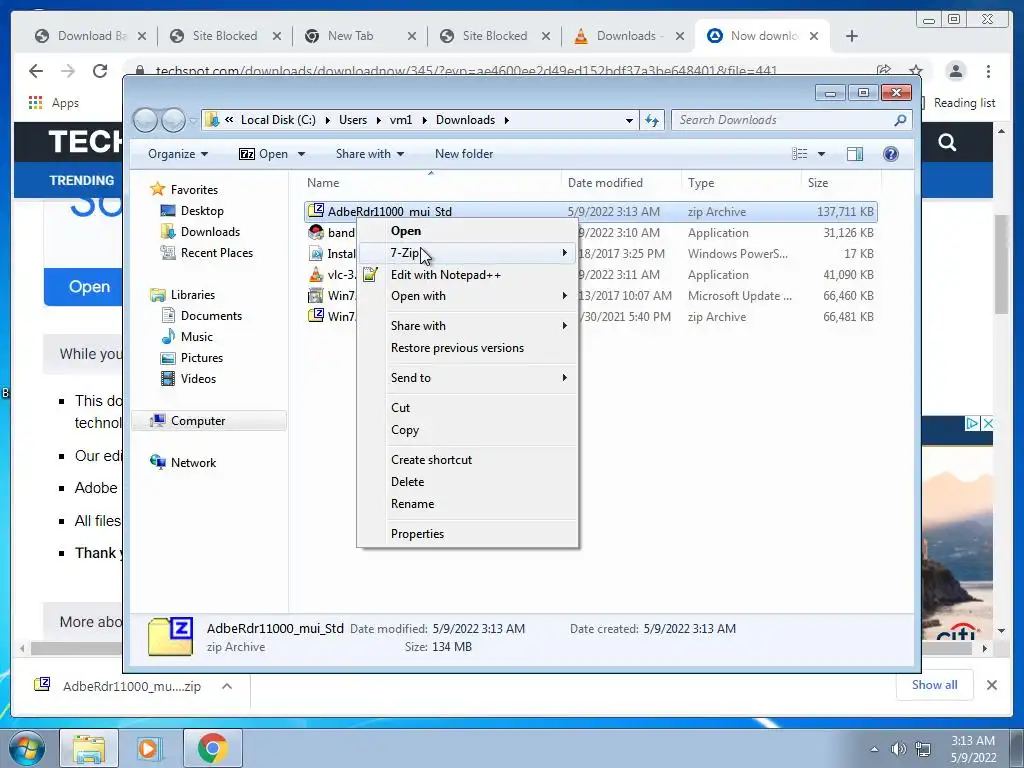
Task: Choose Share with in the context menu
Action: pos(467,326)
